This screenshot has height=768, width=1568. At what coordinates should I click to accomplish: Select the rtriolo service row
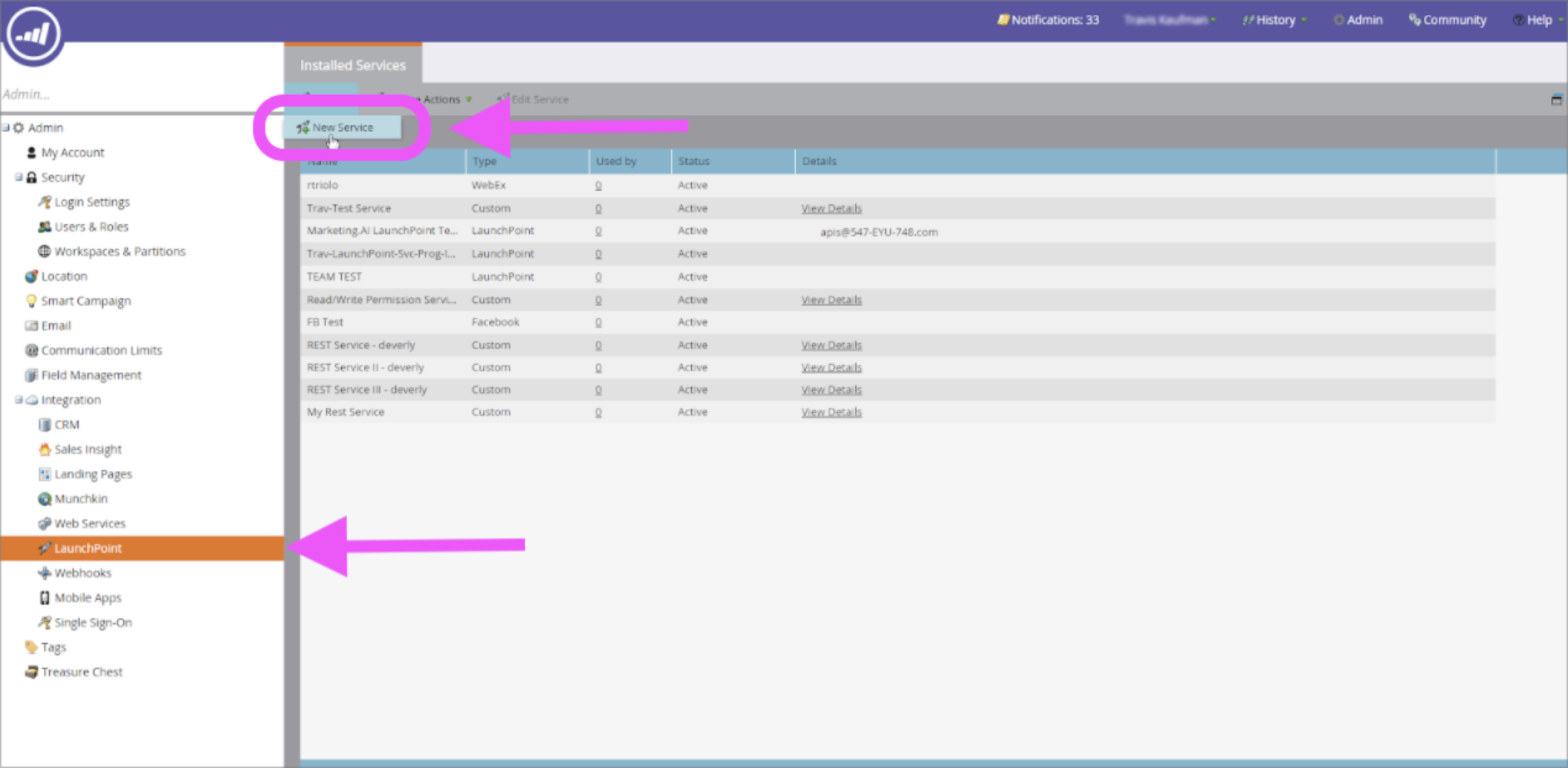click(x=898, y=185)
